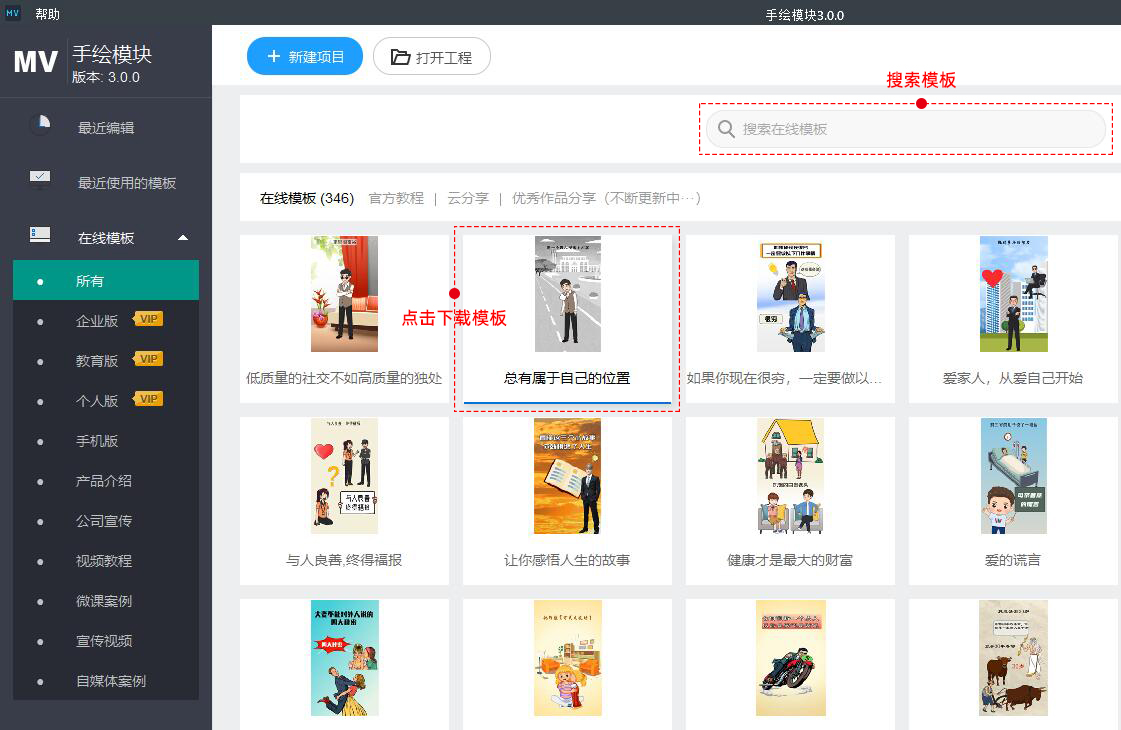Select the pen icon beside 最近编辑
The image size is (1121, 730).
pyautogui.click(x=40, y=126)
